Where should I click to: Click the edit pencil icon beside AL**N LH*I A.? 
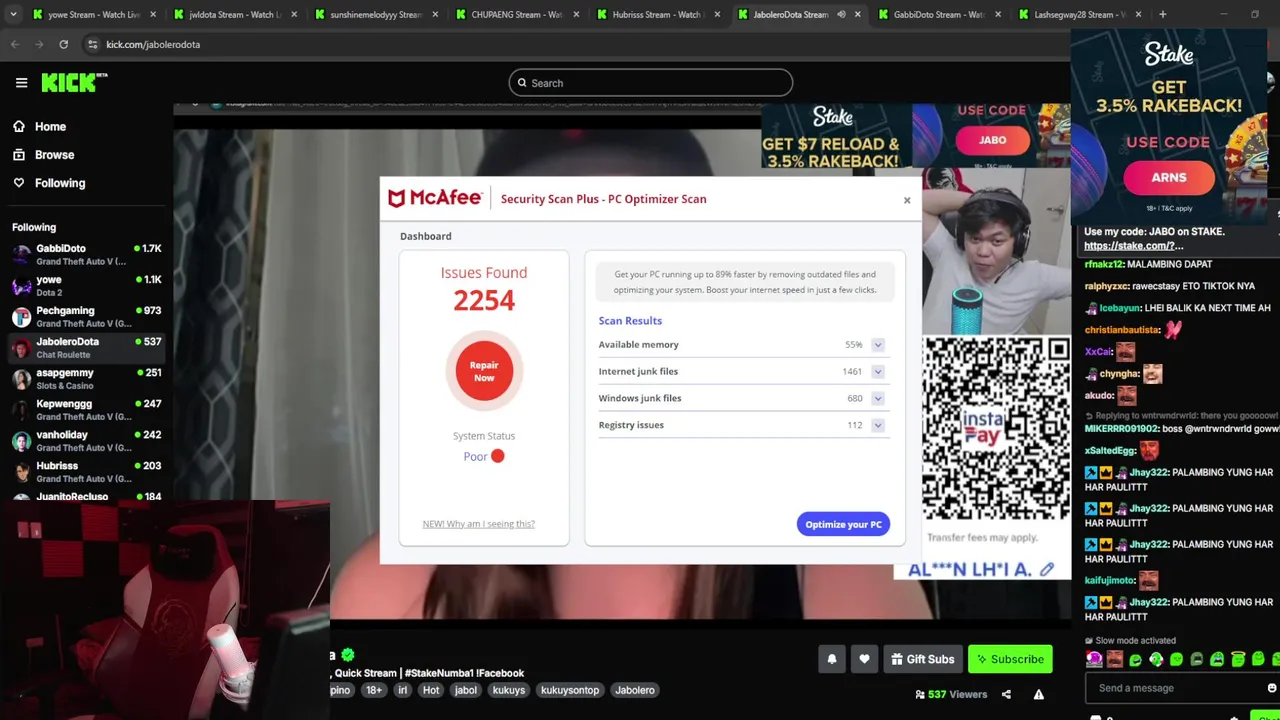tap(1046, 569)
